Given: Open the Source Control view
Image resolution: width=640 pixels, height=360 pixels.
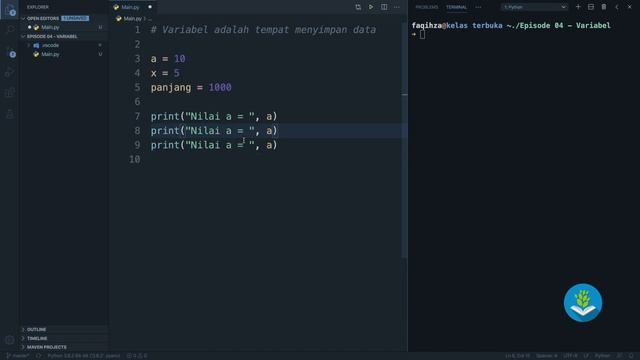Looking at the screenshot, I should (10, 52).
